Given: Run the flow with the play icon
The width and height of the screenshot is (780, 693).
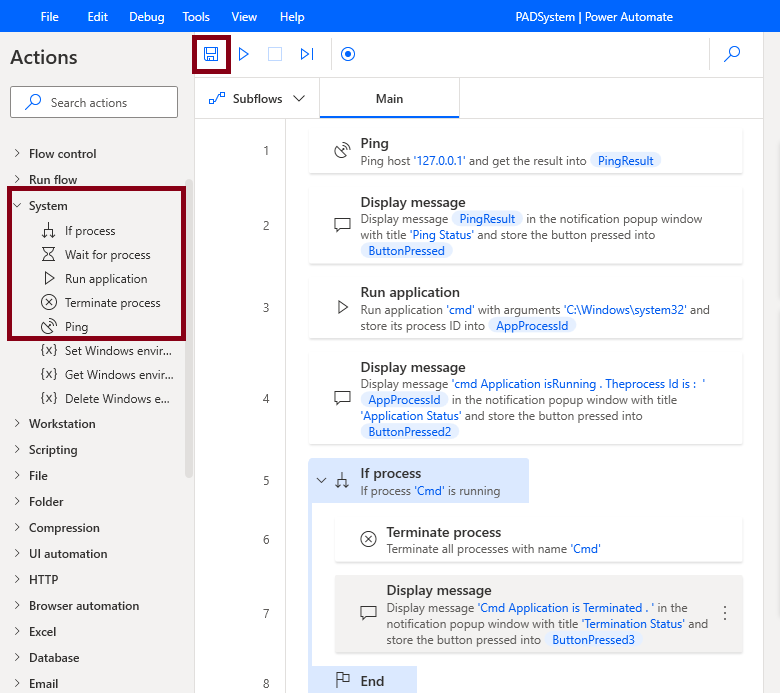Looking at the screenshot, I should click(243, 54).
